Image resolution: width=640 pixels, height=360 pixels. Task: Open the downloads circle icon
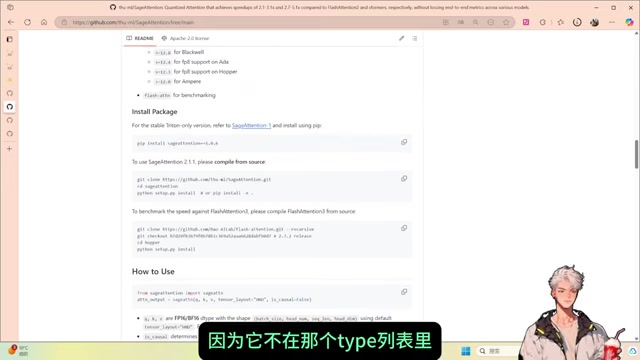(x=577, y=22)
